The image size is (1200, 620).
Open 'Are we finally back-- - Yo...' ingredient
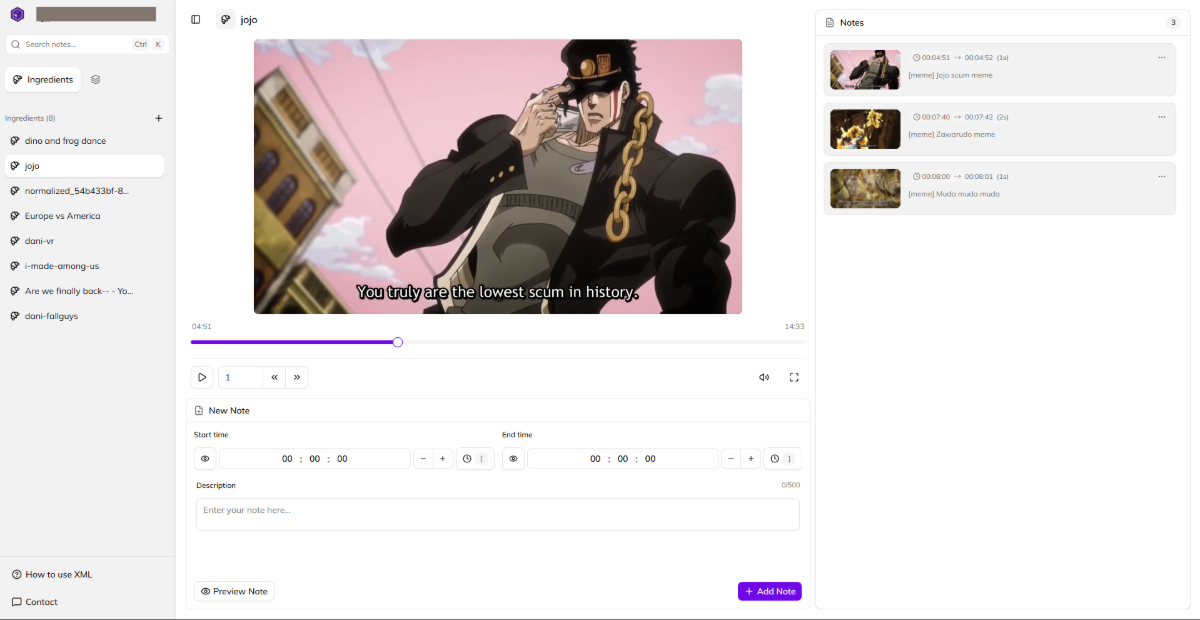82,291
